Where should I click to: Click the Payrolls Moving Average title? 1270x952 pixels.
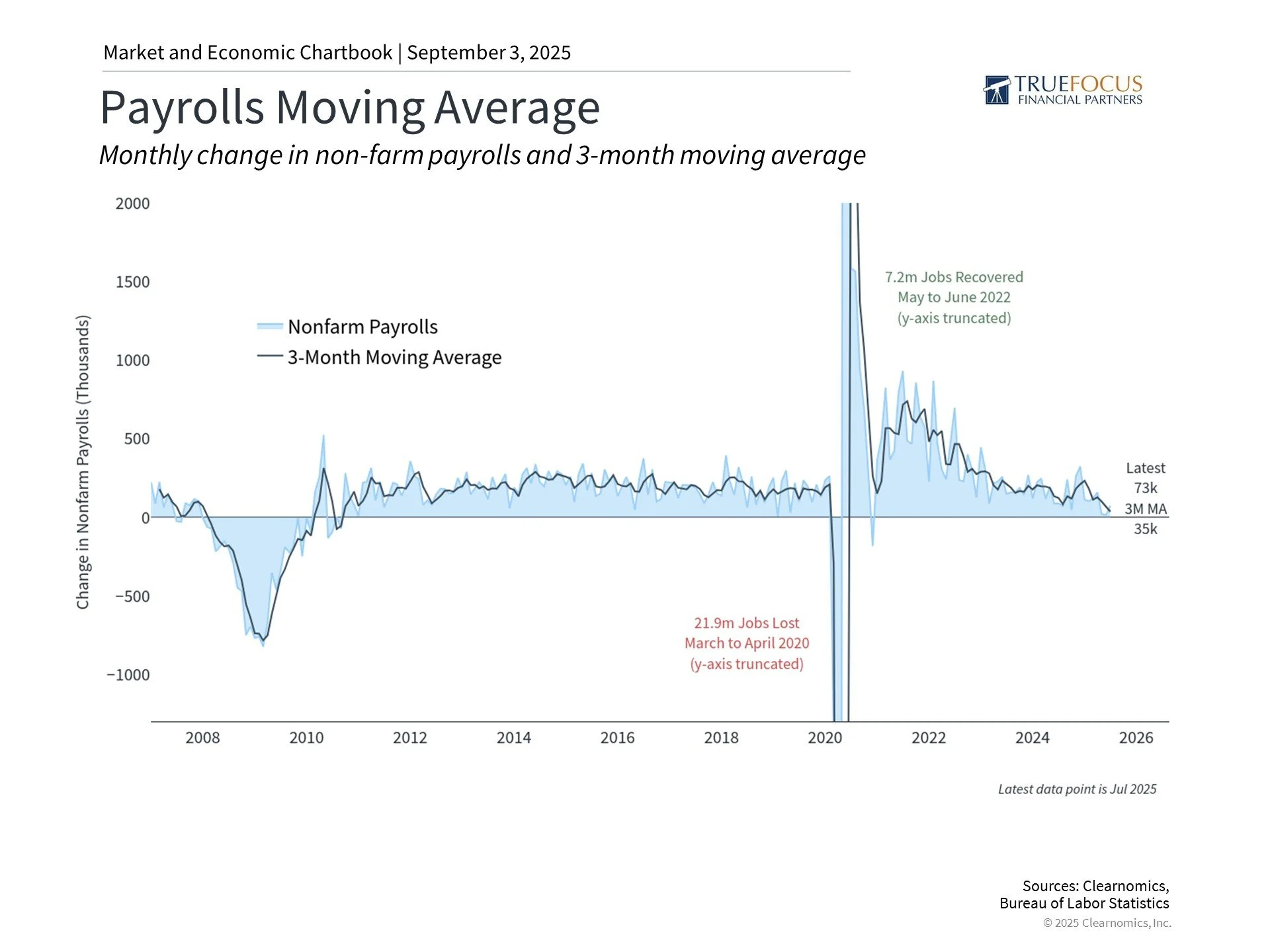point(350,108)
